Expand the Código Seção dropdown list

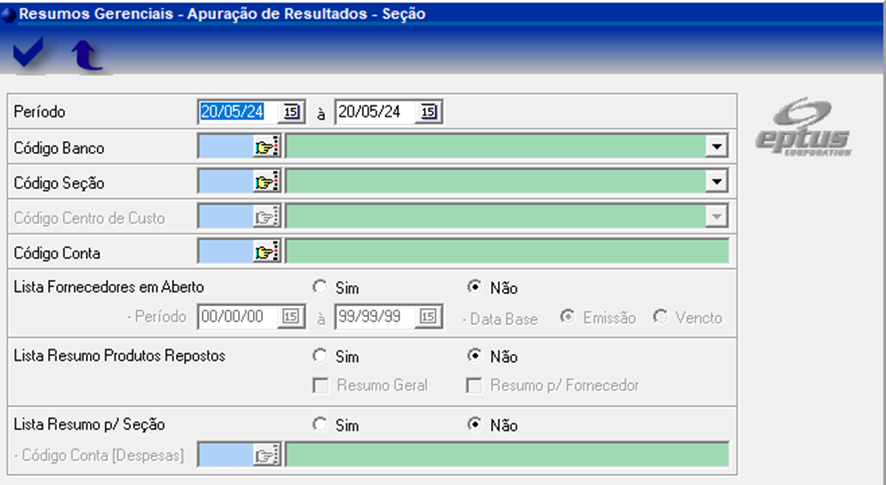(x=716, y=183)
